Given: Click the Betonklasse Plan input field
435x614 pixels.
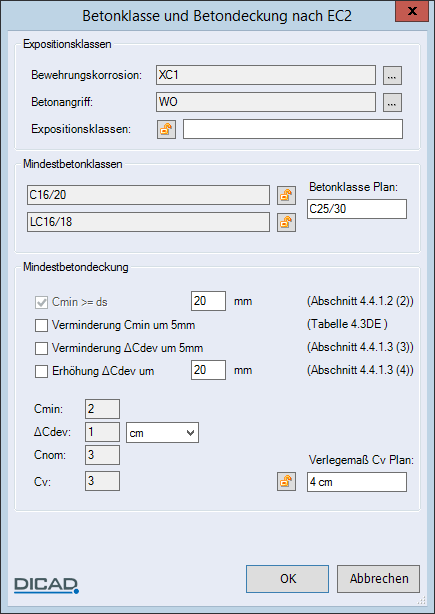Looking at the screenshot, I should [x=357, y=209].
